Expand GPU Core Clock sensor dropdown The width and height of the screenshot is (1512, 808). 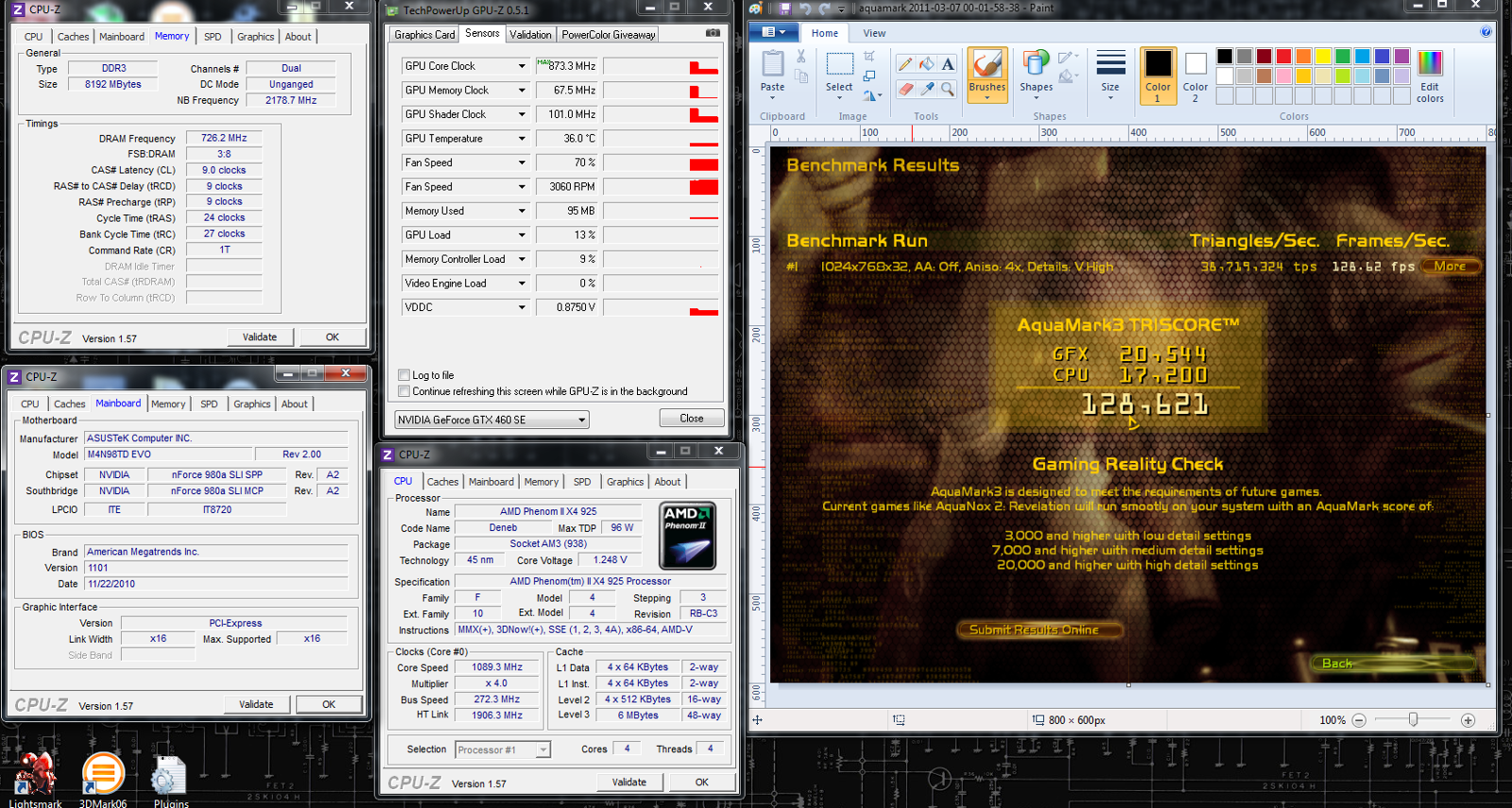point(521,66)
